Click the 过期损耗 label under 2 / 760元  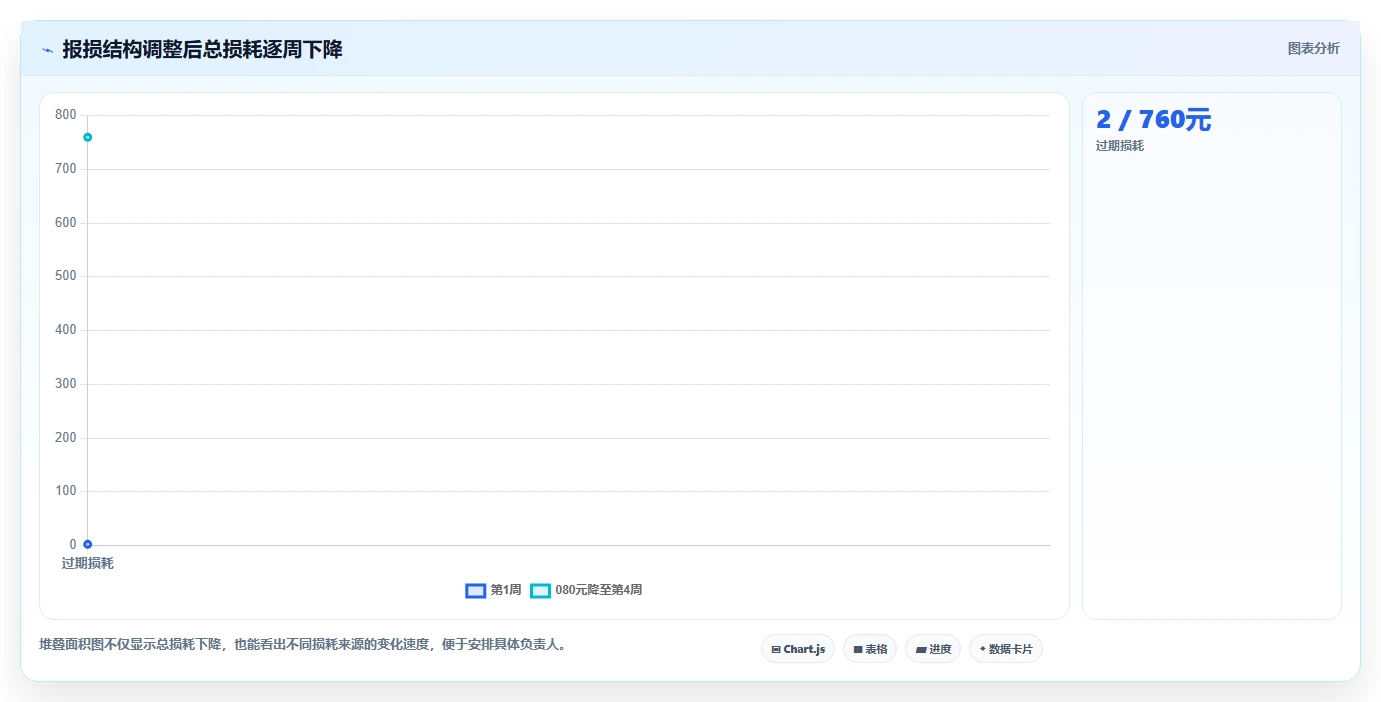(x=1120, y=146)
